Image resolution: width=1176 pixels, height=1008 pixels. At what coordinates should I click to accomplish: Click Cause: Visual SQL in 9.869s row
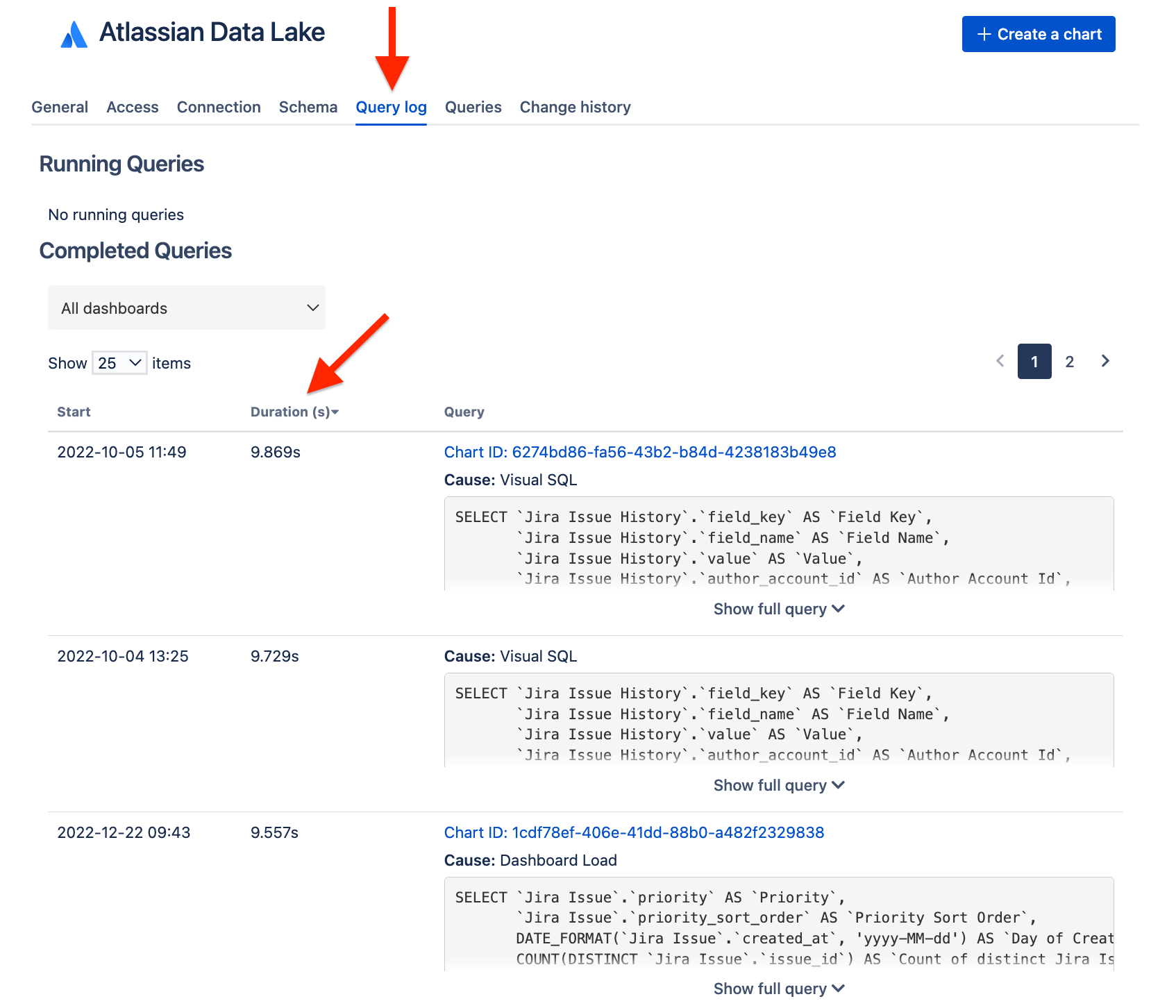click(510, 480)
